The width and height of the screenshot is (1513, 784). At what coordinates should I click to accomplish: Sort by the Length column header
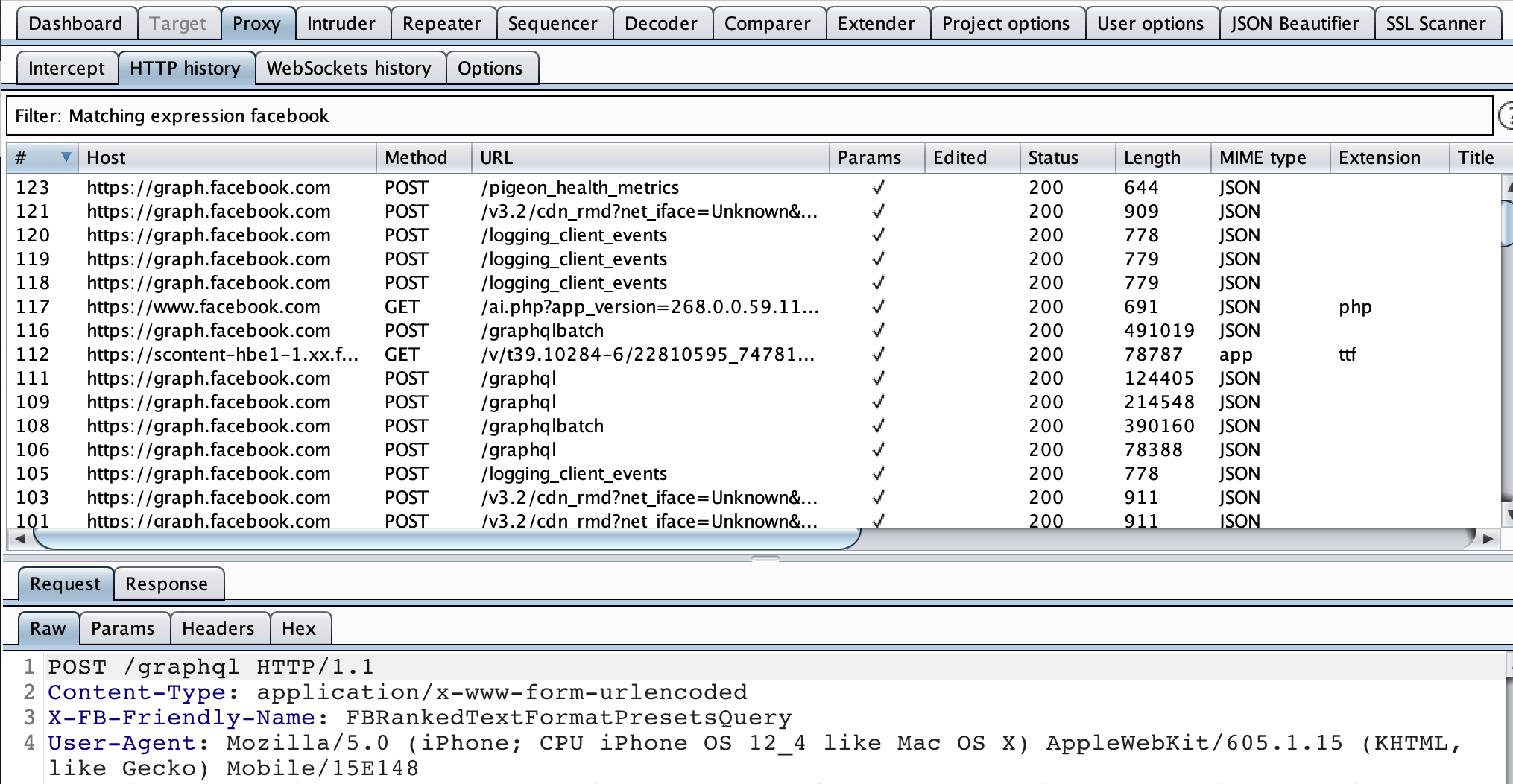(1163, 157)
